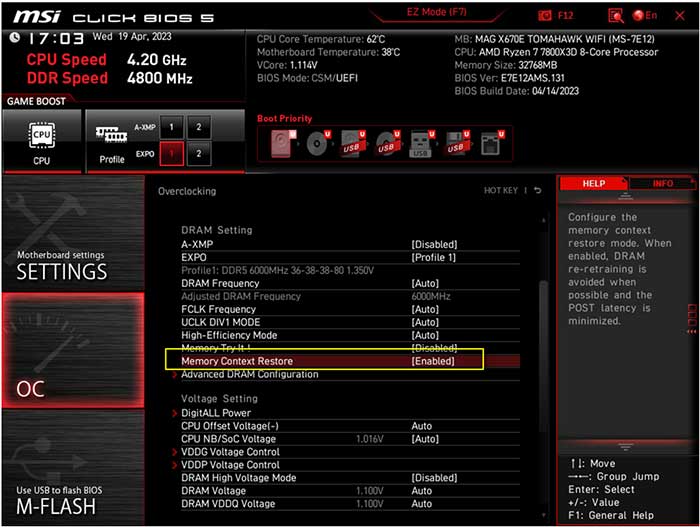
Task: Click the F12 screenshot camera icon
Action: tap(545, 16)
